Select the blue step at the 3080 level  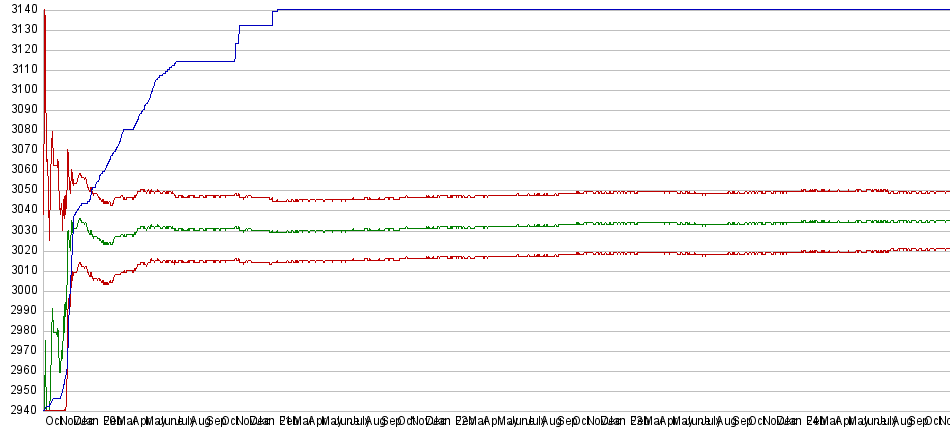click(128, 130)
